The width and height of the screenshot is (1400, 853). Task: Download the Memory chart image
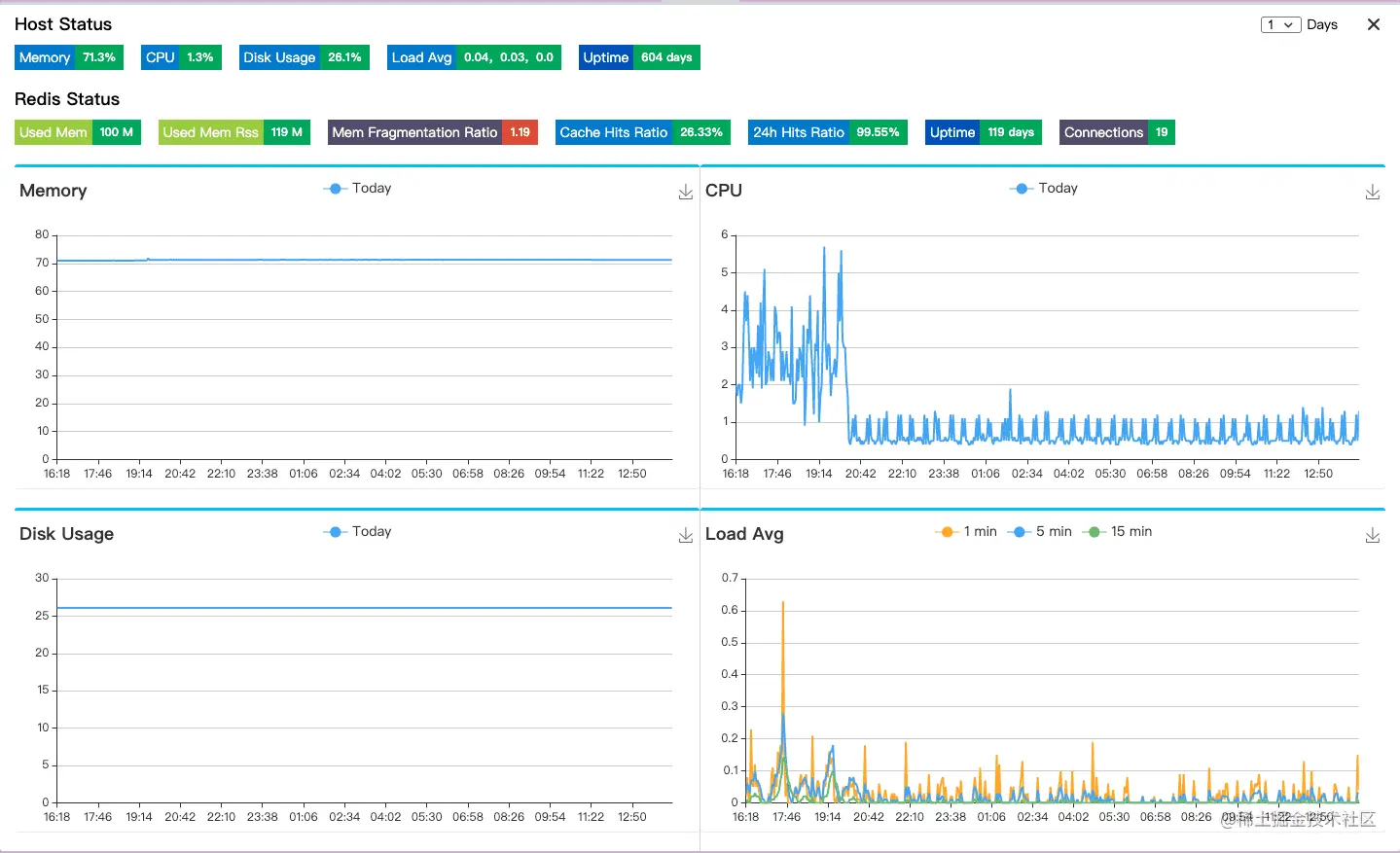(686, 193)
